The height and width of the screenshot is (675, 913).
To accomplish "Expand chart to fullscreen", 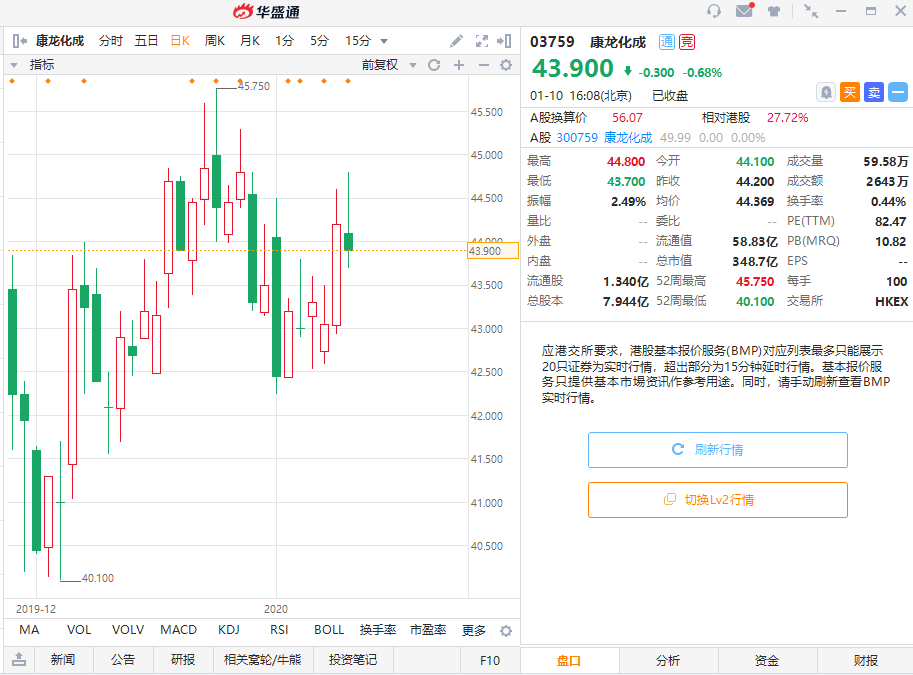I will pyautogui.click(x=482, y=41).
